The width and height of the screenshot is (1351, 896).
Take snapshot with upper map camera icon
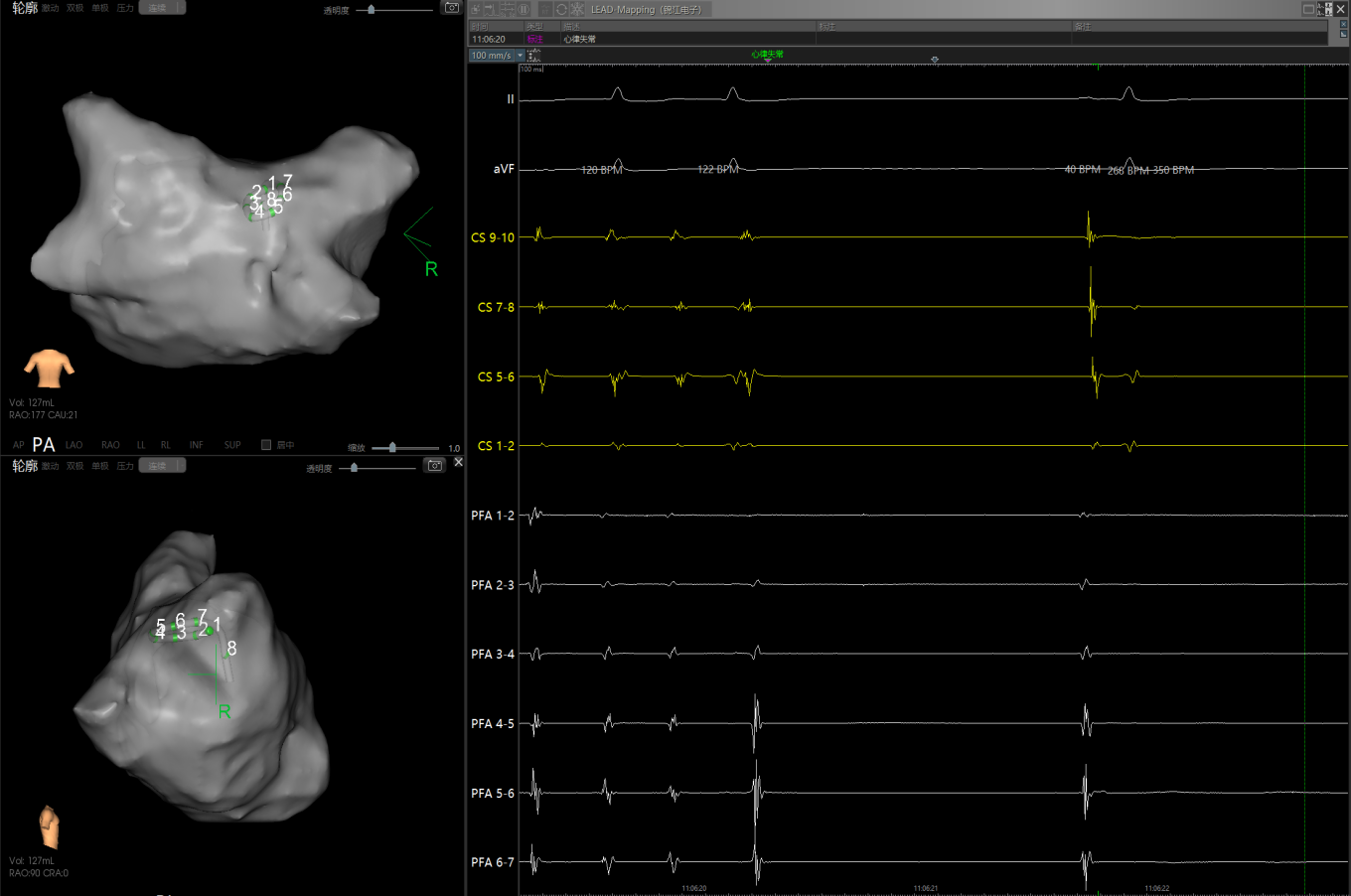pyautogui.click(x=452, y=8)
